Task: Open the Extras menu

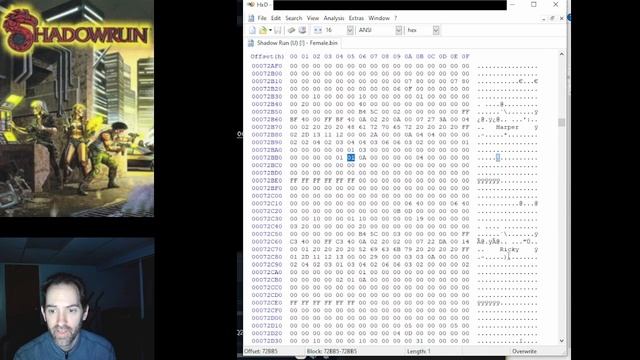Action: [356, 18]
